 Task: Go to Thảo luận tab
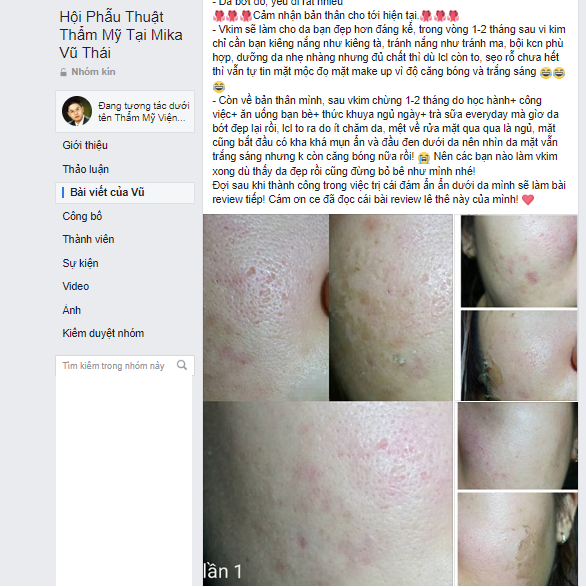pyautogui.click(x=85, y=169)
